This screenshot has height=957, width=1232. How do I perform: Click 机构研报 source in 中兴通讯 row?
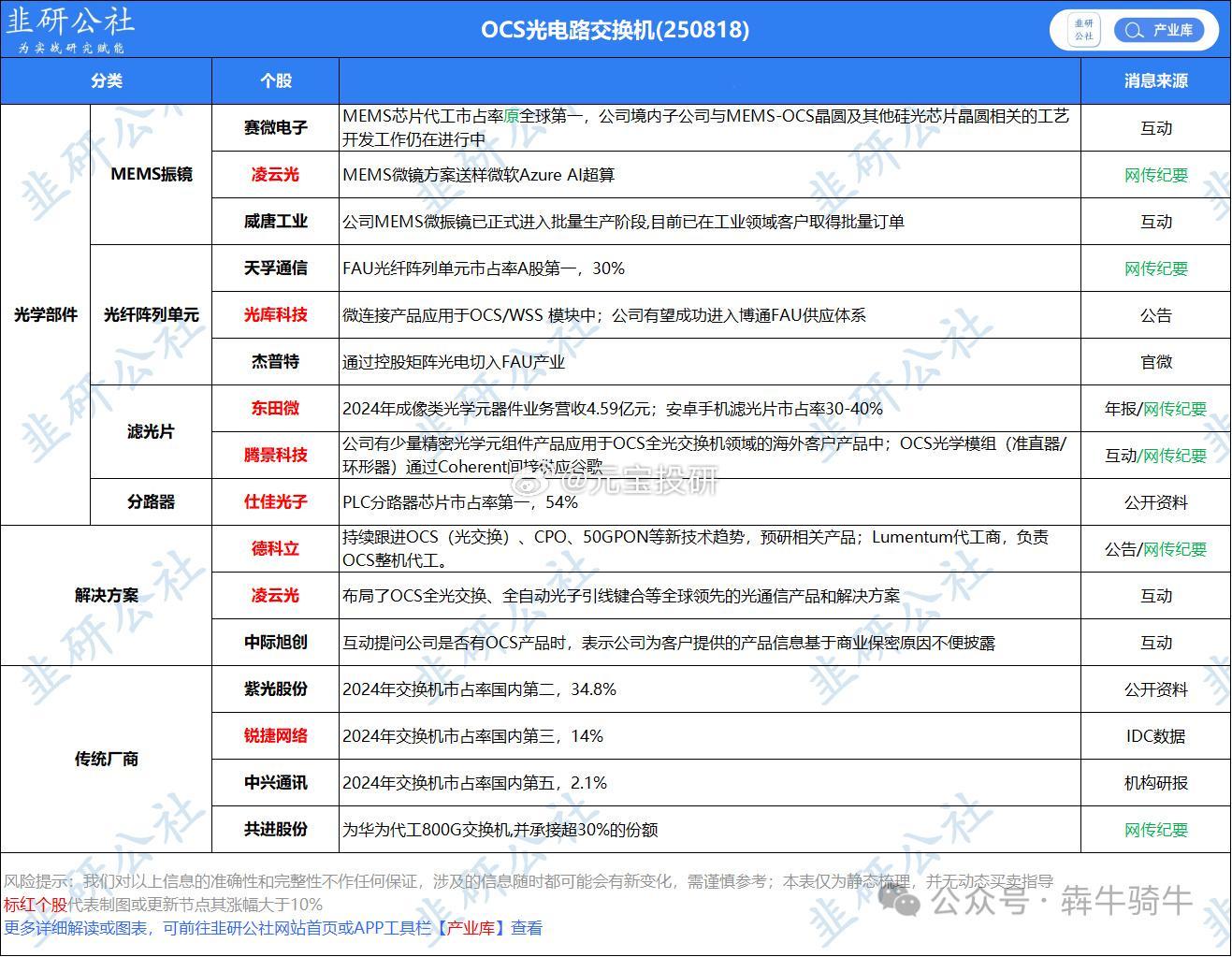1155,783
